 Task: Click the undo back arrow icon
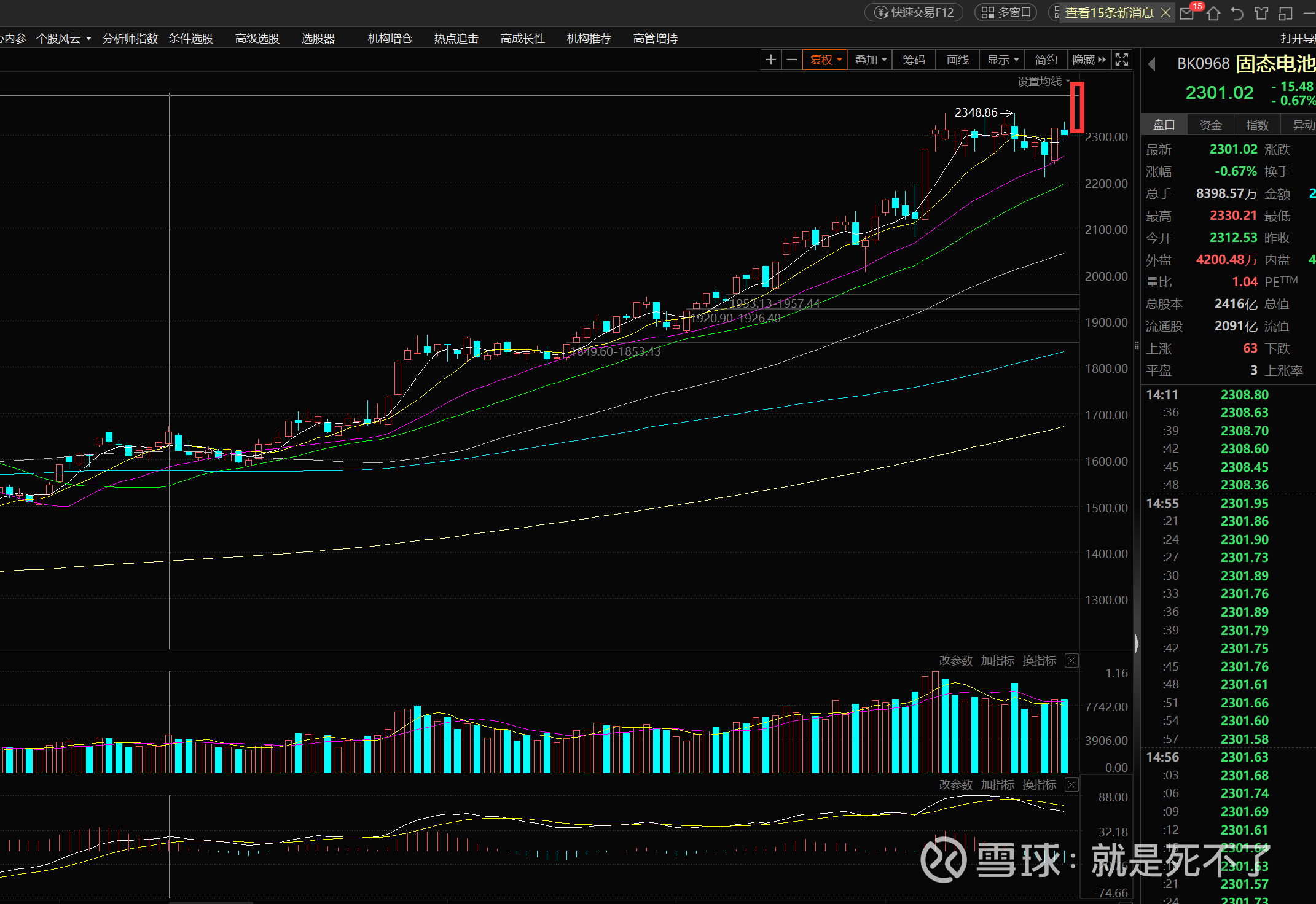click(x=1237, y=13)
